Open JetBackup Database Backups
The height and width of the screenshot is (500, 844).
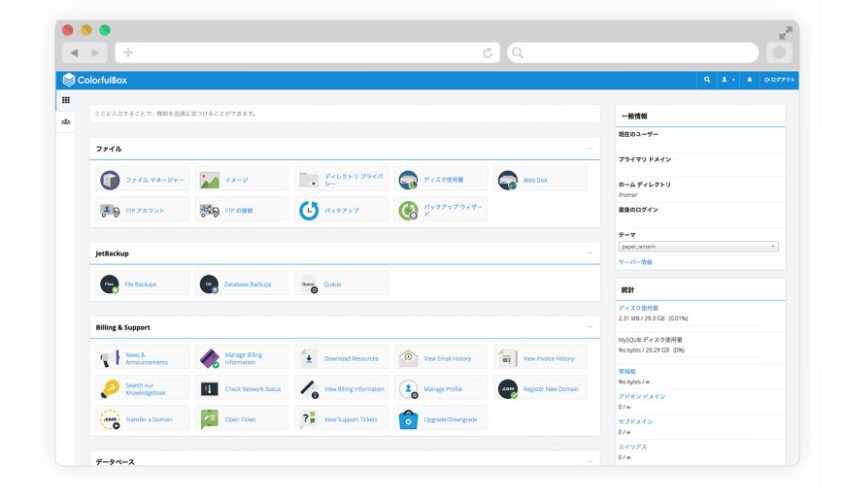point(242,284)
